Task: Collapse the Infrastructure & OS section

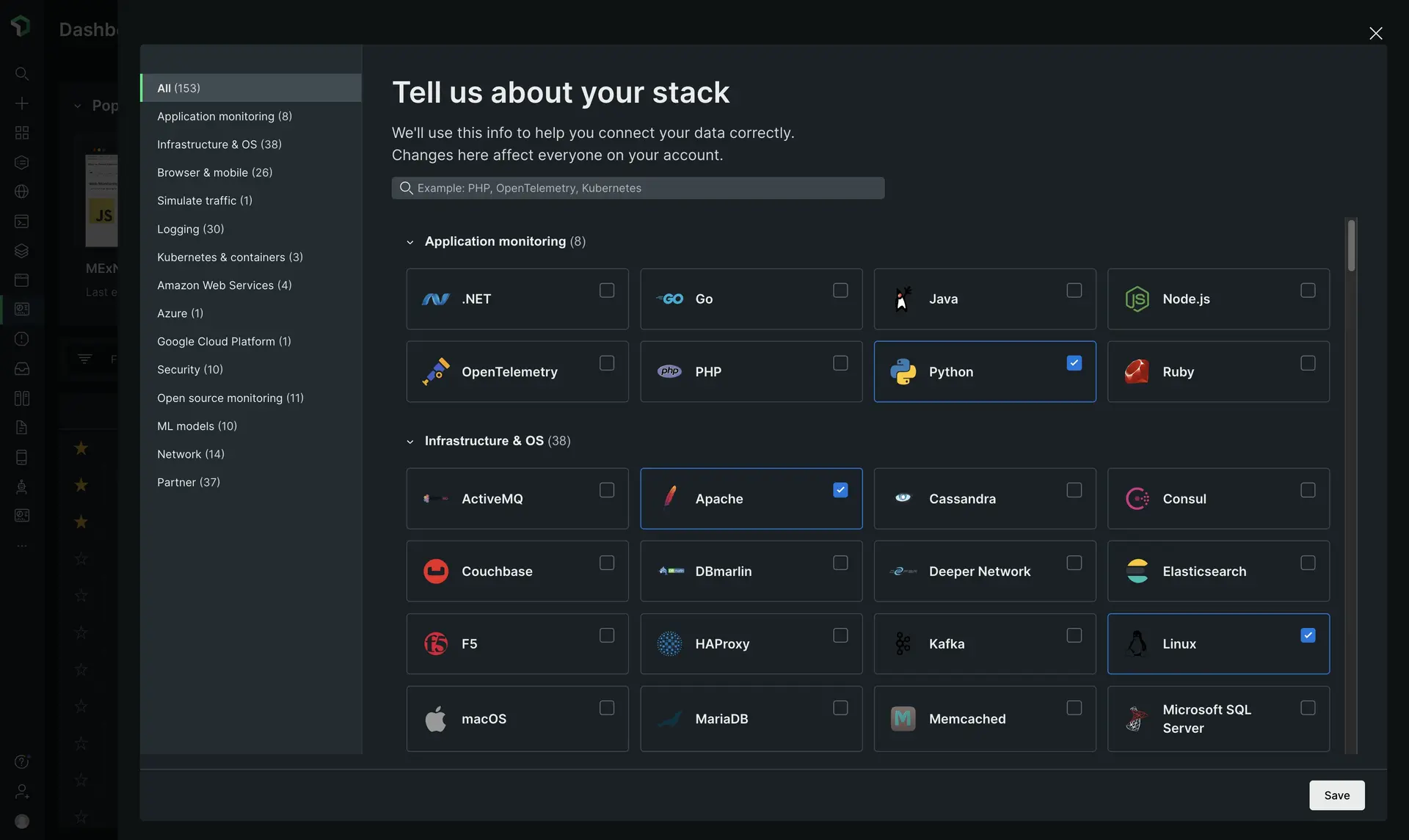Action: click(407, 440)
